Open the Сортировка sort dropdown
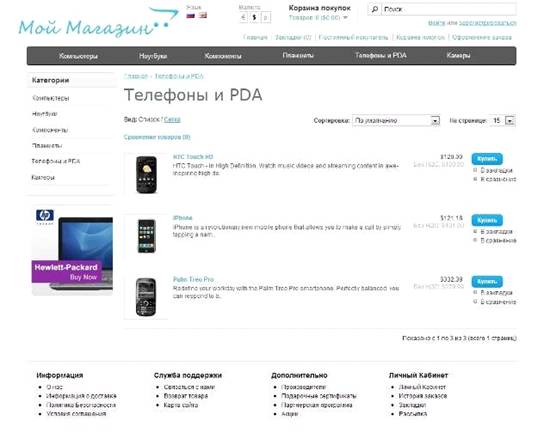 click(x=396, y=120)
